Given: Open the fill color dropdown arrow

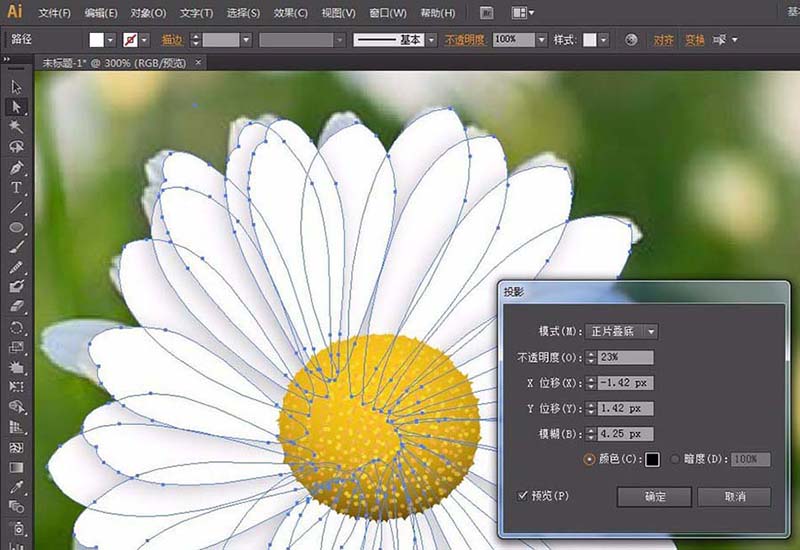Looking at the screenshot, I should pos(110,40).
